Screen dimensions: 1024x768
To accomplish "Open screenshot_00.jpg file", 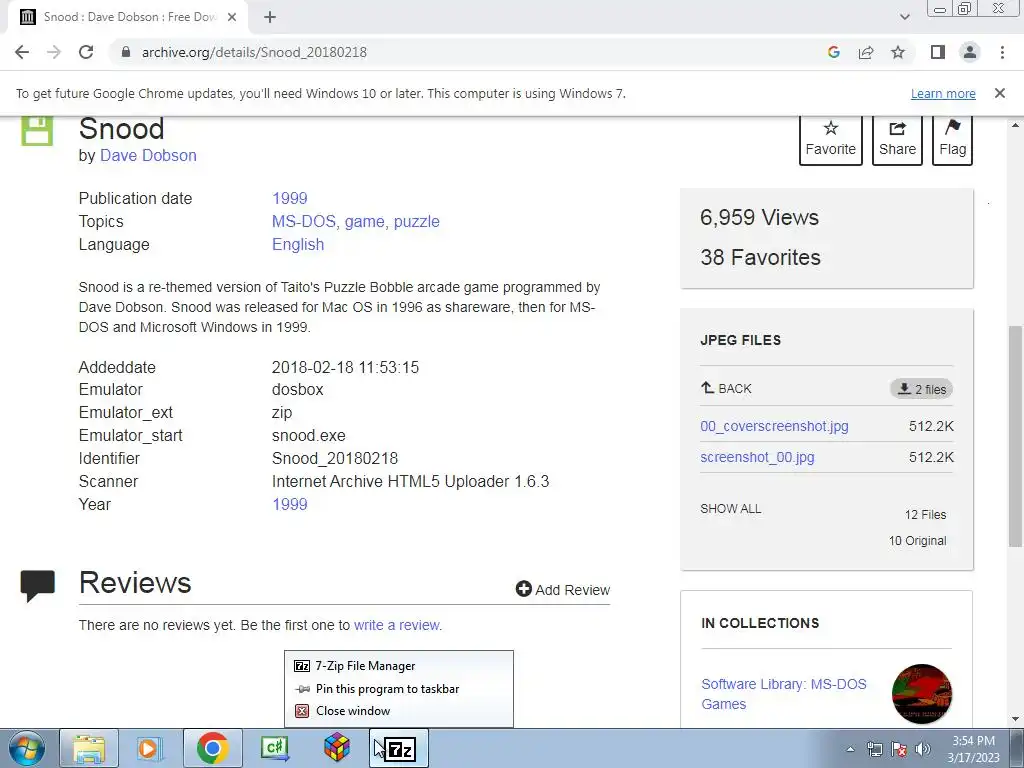I will (x=758, y=457).
